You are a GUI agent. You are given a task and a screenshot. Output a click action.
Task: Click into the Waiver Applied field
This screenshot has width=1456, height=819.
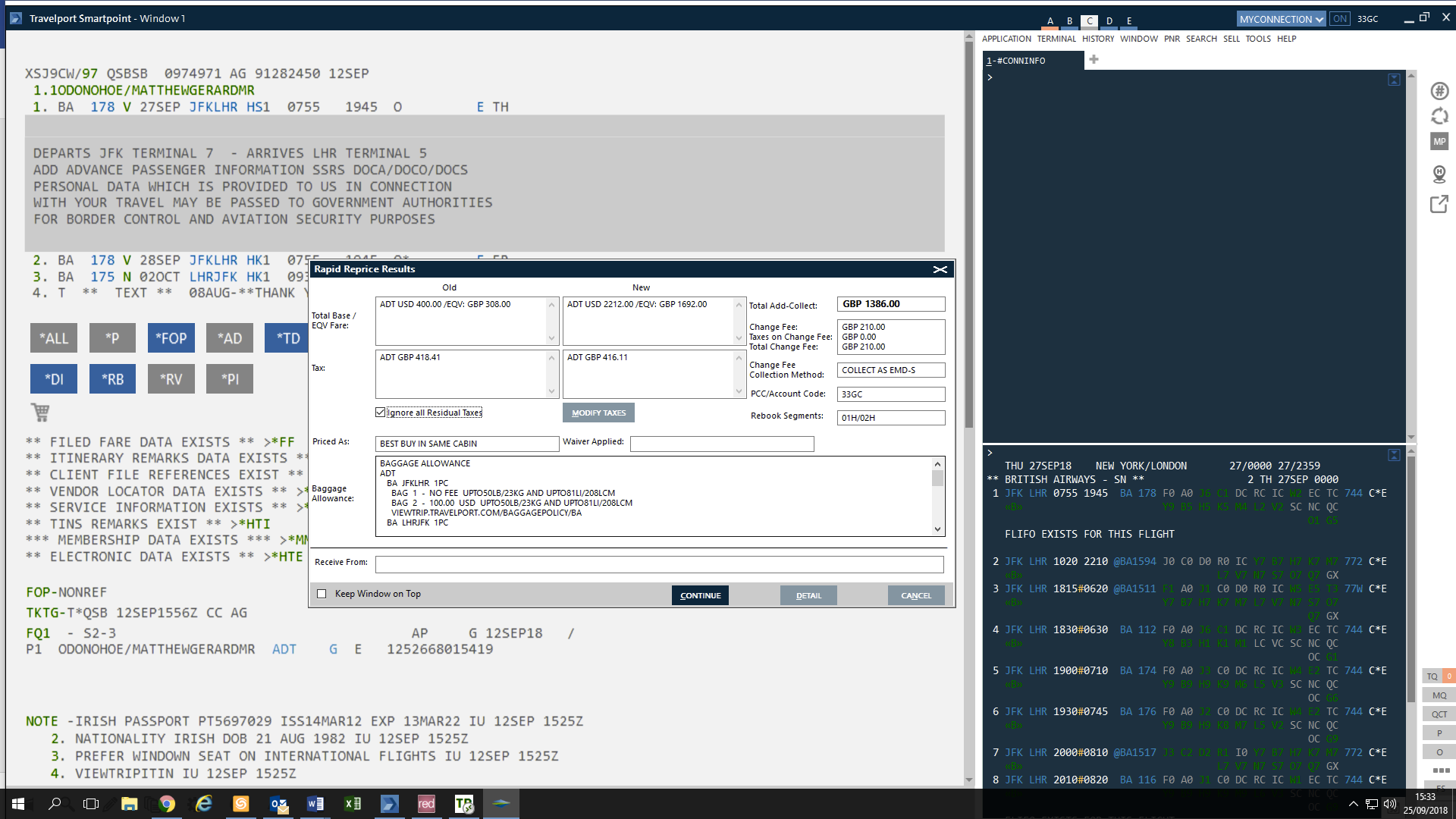click(x=722, y=444)
